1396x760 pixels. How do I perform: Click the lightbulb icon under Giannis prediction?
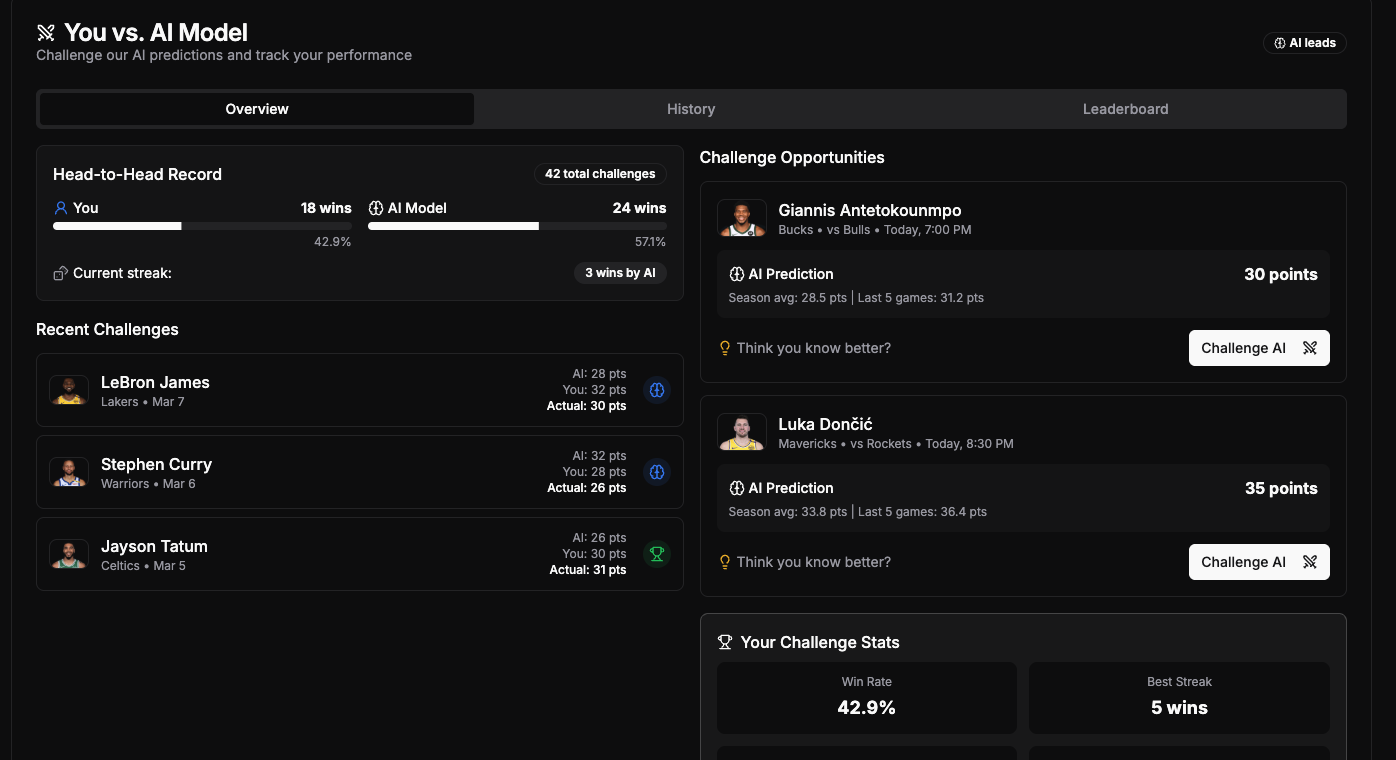(x=725, y=349)
